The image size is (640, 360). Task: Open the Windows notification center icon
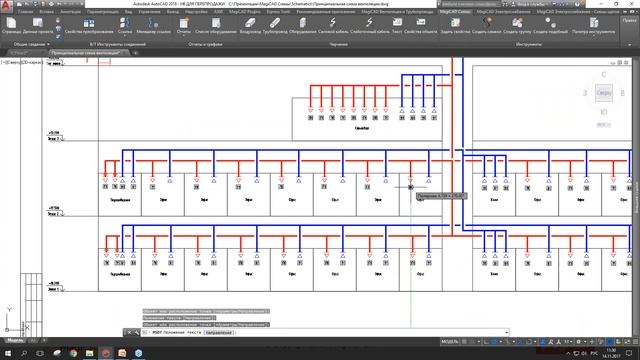click(629, 353)
